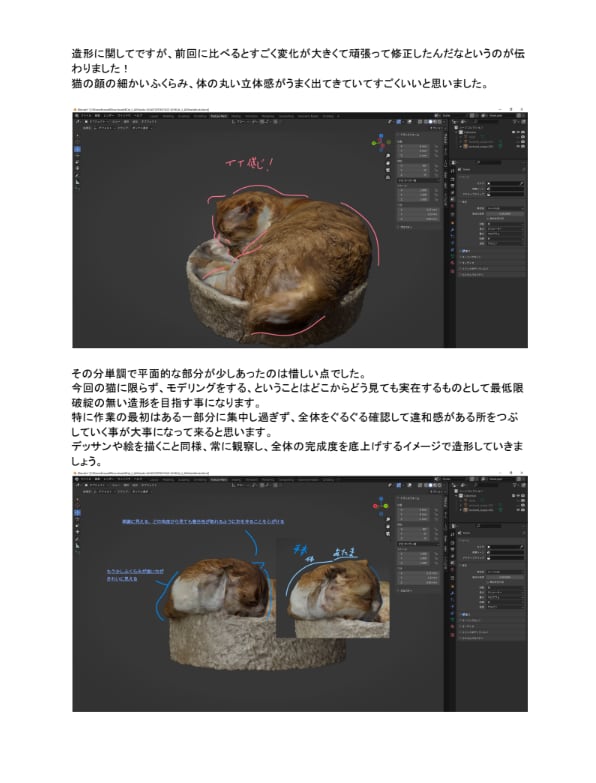This screenshot has height=783, width=596.
Task: Click the zoom magnifier icon in upper Blender viewport
Action: pyautogui.click(x=388, y=156)
